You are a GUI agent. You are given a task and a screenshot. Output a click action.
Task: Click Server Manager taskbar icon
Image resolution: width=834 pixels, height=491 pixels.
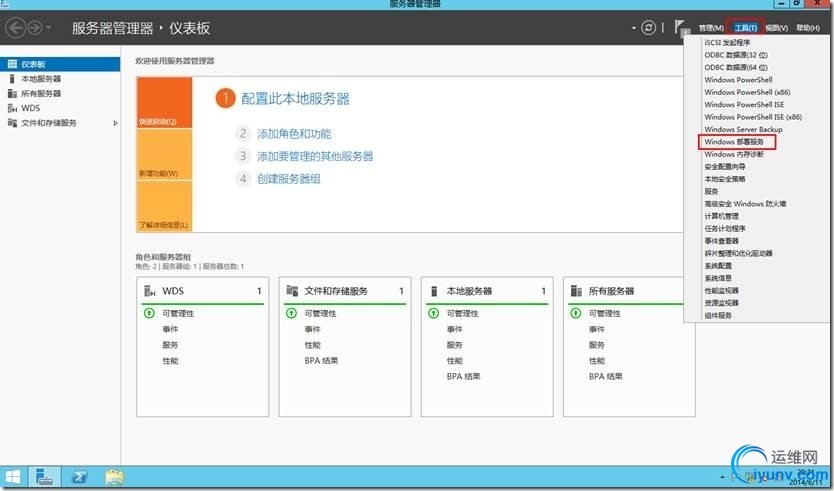tap(44, 477)
